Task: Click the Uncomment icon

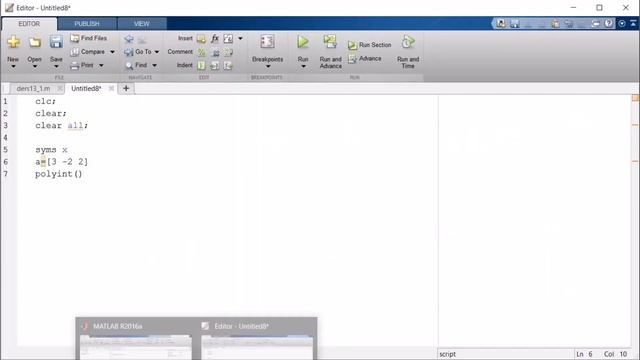Action: [x=215, y=52]
